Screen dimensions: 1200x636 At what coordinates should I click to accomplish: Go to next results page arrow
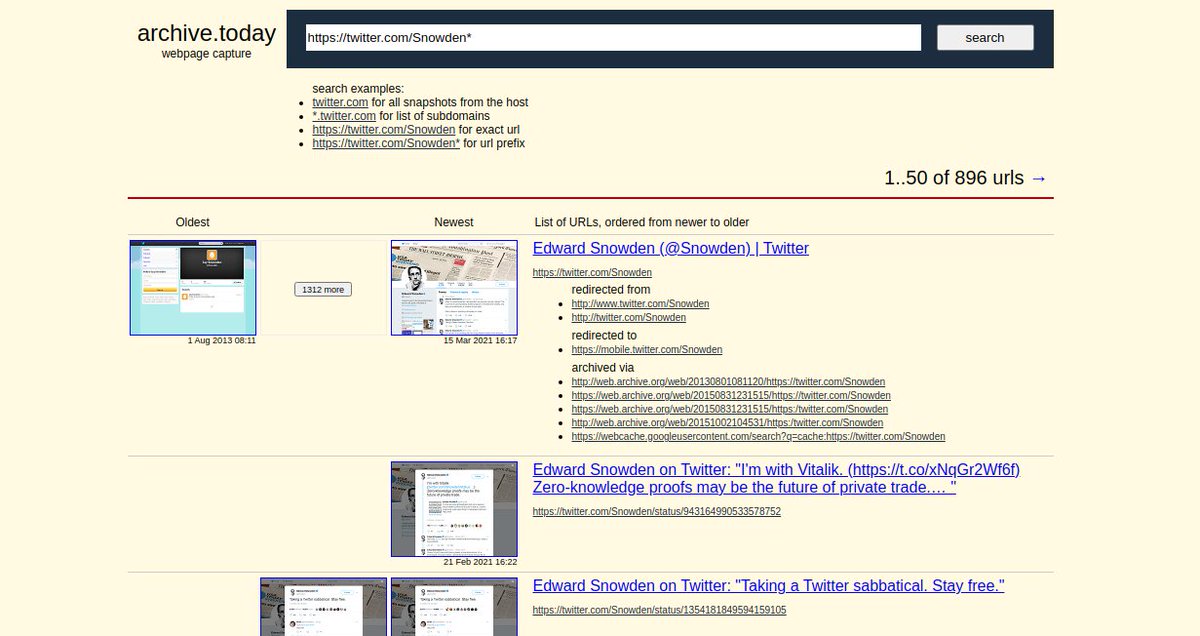(x=1039, y=178)
